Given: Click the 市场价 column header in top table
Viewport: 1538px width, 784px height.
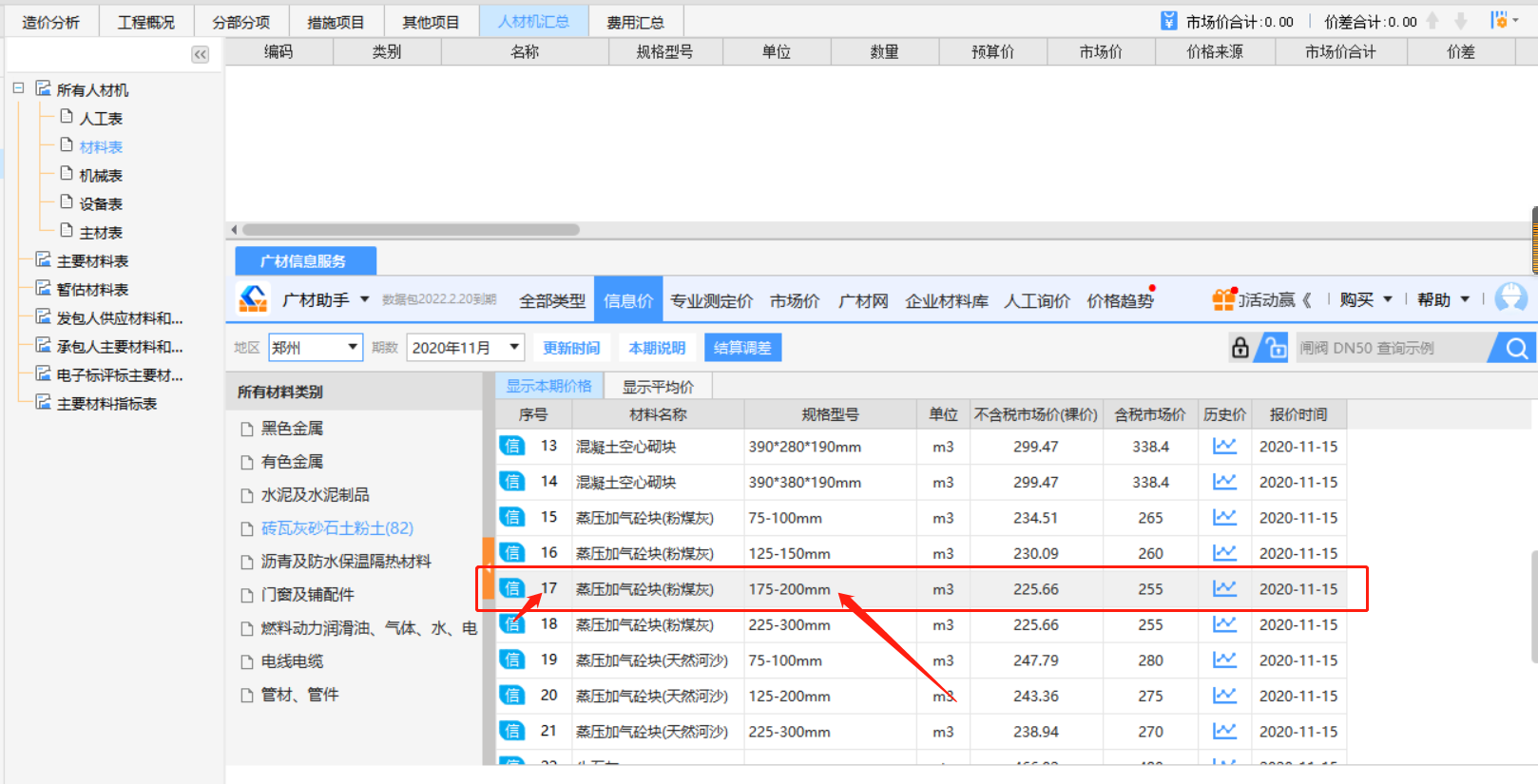Looking at the screenshot, I should pyautogui.click(x=1101, y=51).
